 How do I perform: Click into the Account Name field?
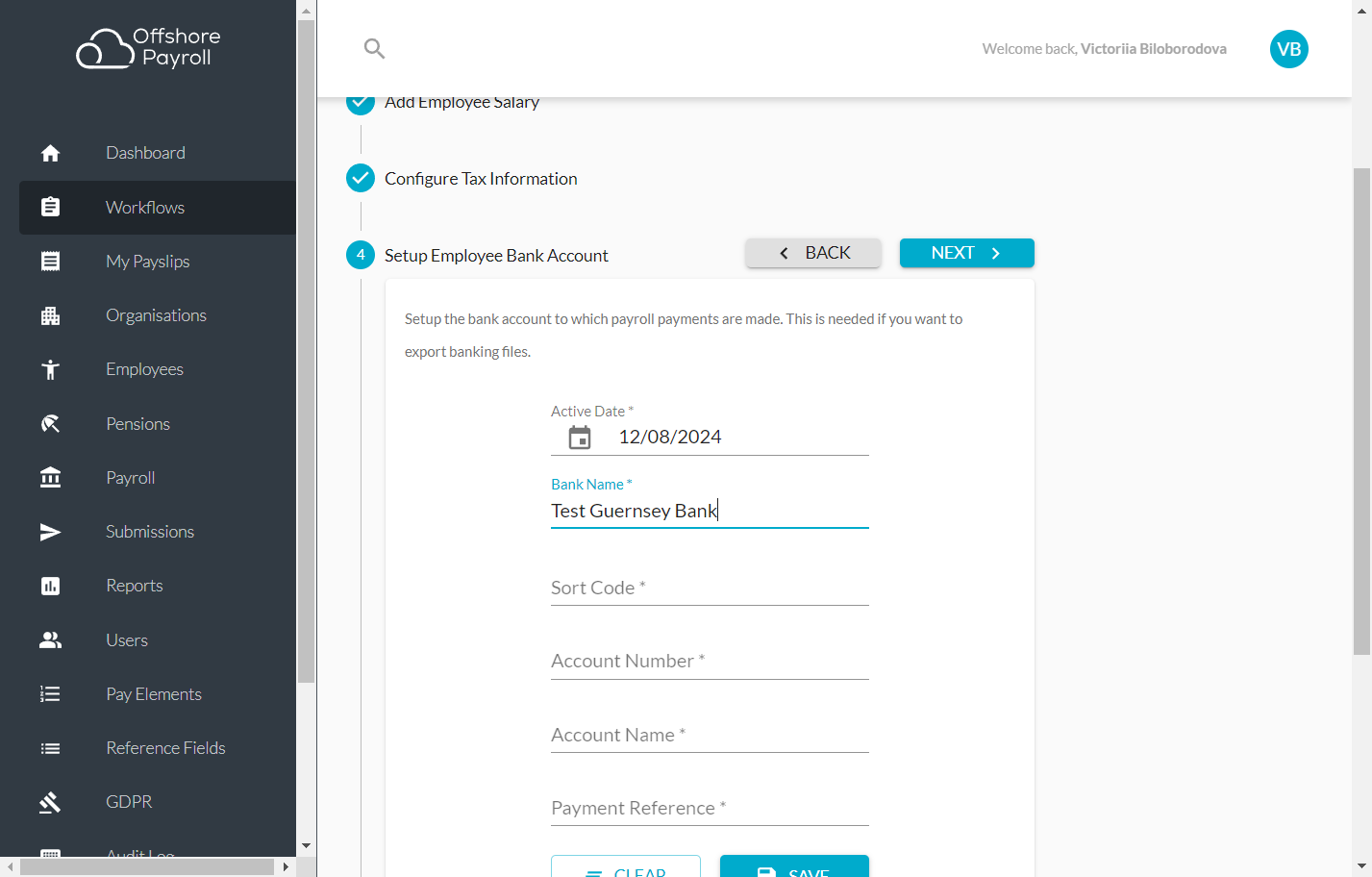point(710,735)
